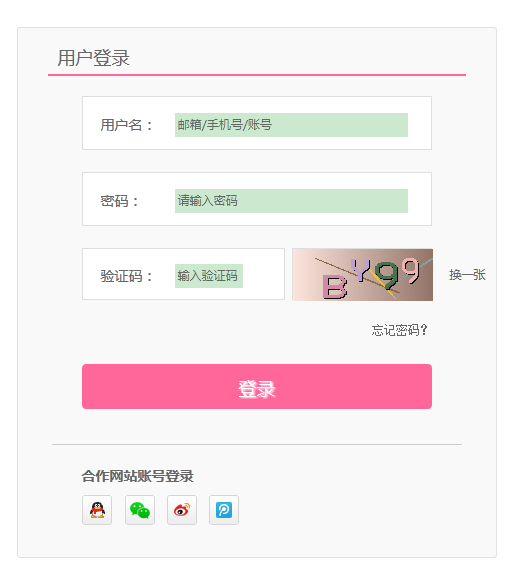Click the pink letter B in the captcha
Viewport: 512px width, 565px height.
[x=335, y=287]
